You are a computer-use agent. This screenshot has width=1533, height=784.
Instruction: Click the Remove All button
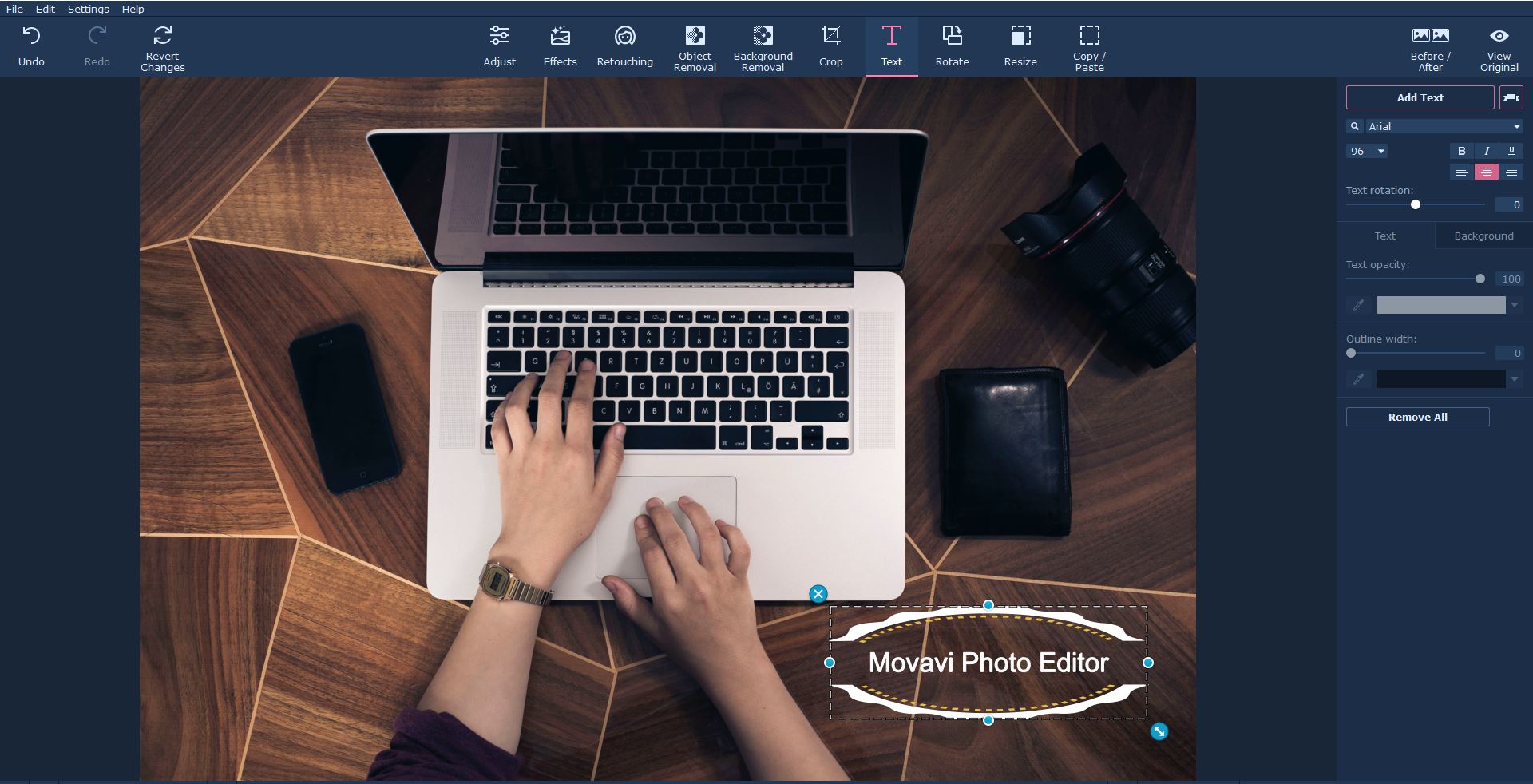pos(1417,417)
